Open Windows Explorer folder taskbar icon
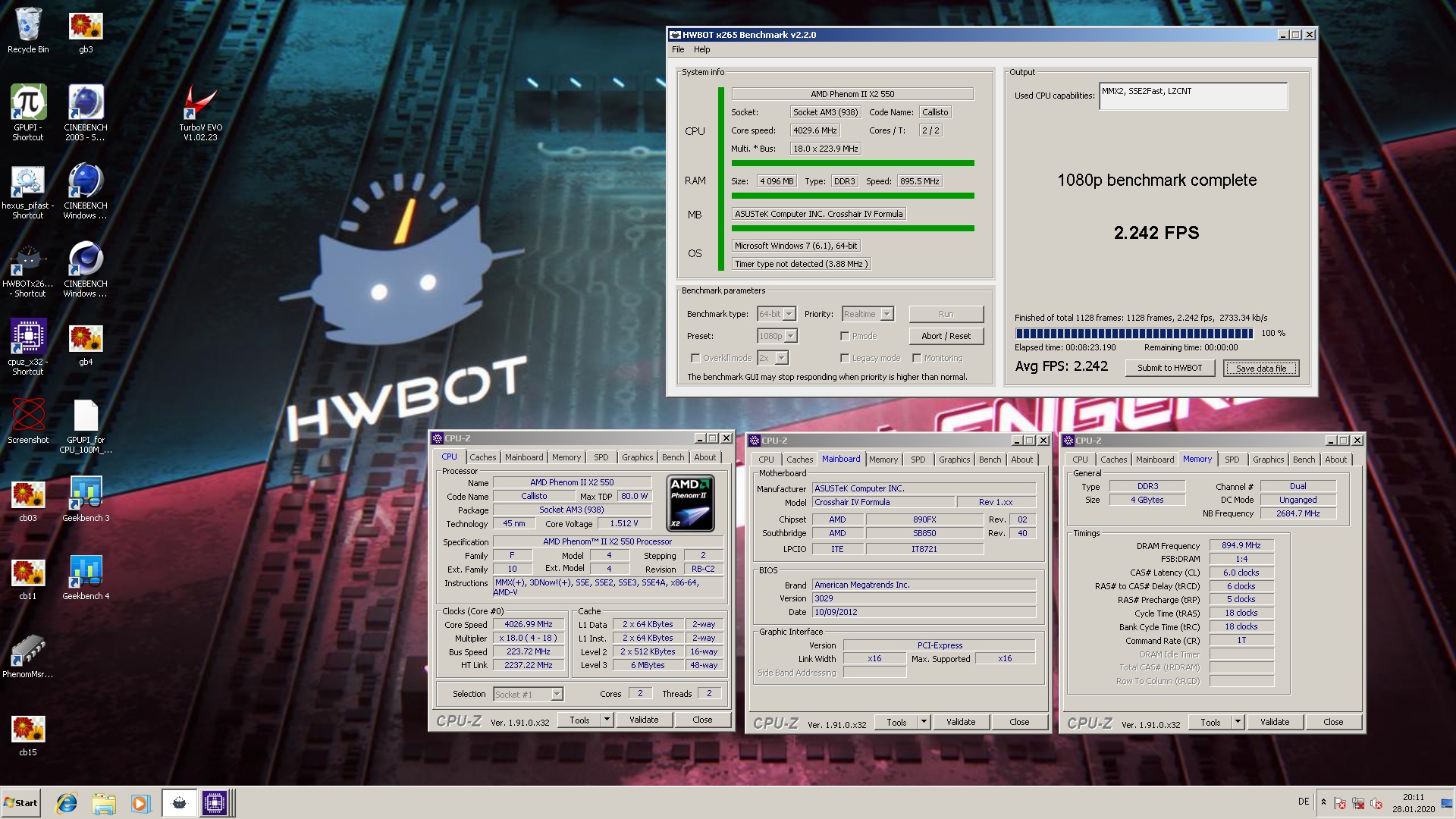 pos(104,803)
